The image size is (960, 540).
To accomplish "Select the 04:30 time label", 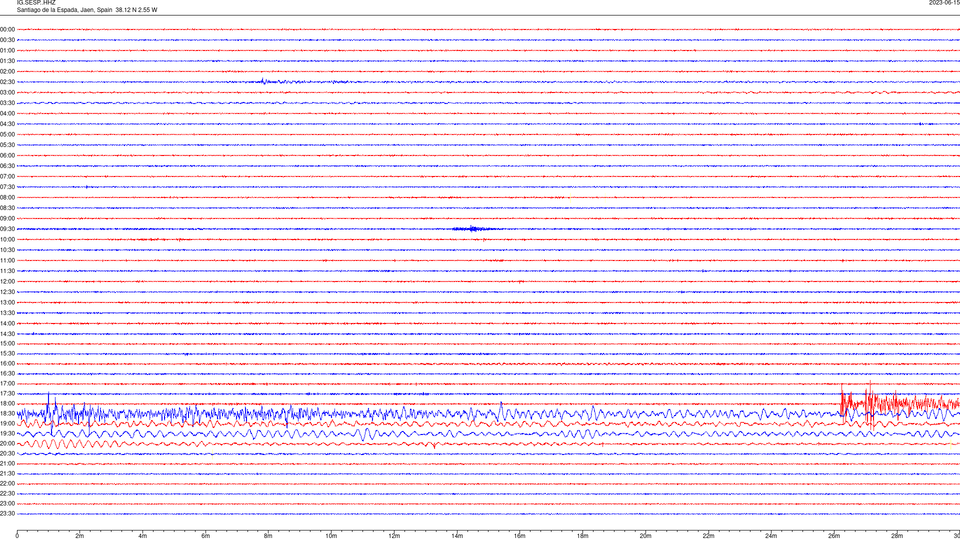I will (7, 124).
